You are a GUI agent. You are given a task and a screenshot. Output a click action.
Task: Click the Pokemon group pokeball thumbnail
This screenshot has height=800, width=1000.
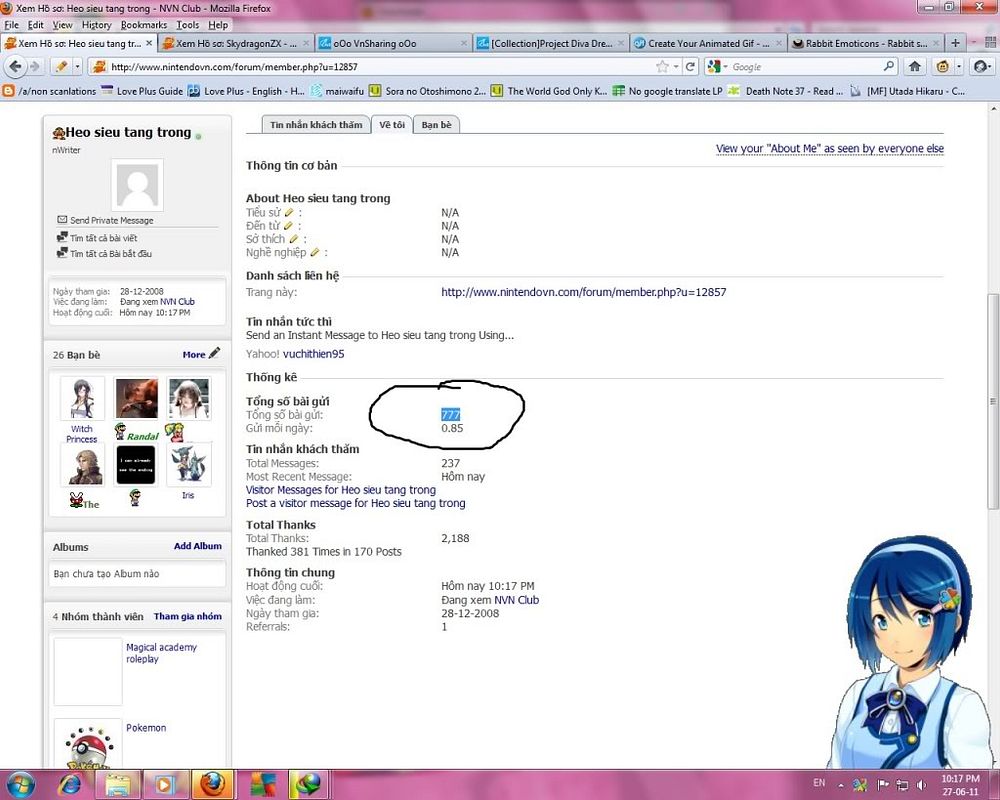click(x=88, y=744)
